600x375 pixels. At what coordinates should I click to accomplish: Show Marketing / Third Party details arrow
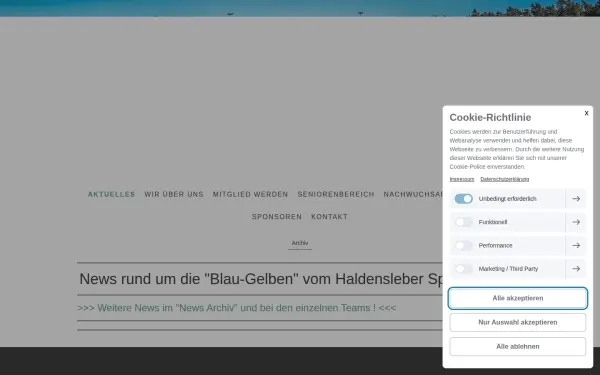point(576,269)
